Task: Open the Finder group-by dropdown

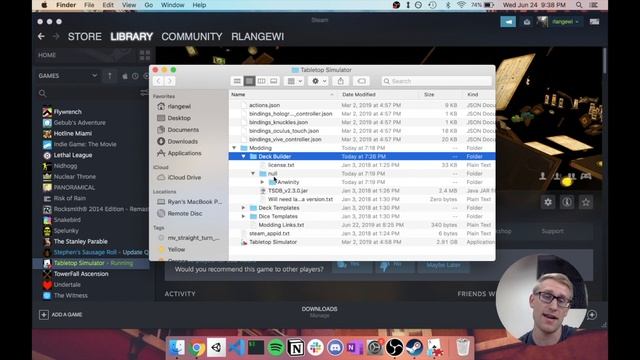Action: click(x=294, y=81)
